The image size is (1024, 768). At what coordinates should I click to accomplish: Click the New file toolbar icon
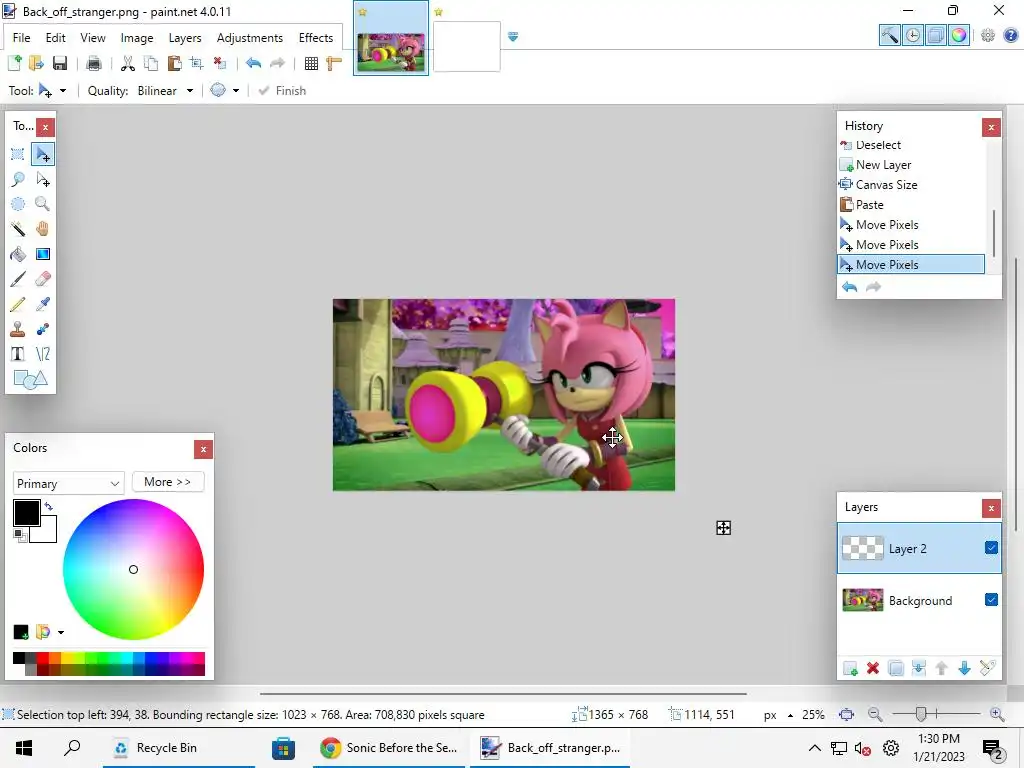[14, 63]
